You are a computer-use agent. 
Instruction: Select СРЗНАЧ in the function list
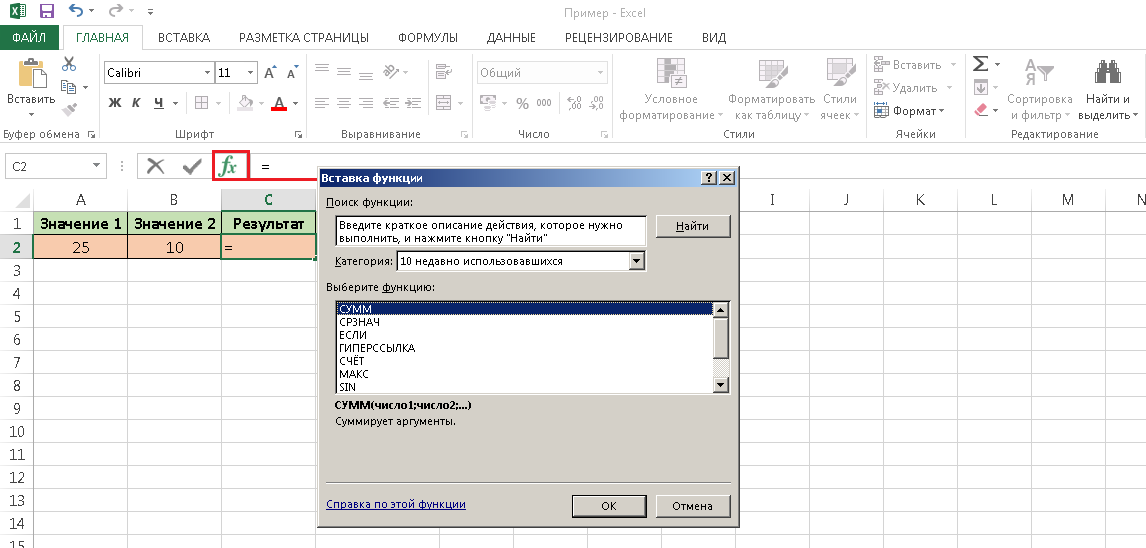click(523, 321)
